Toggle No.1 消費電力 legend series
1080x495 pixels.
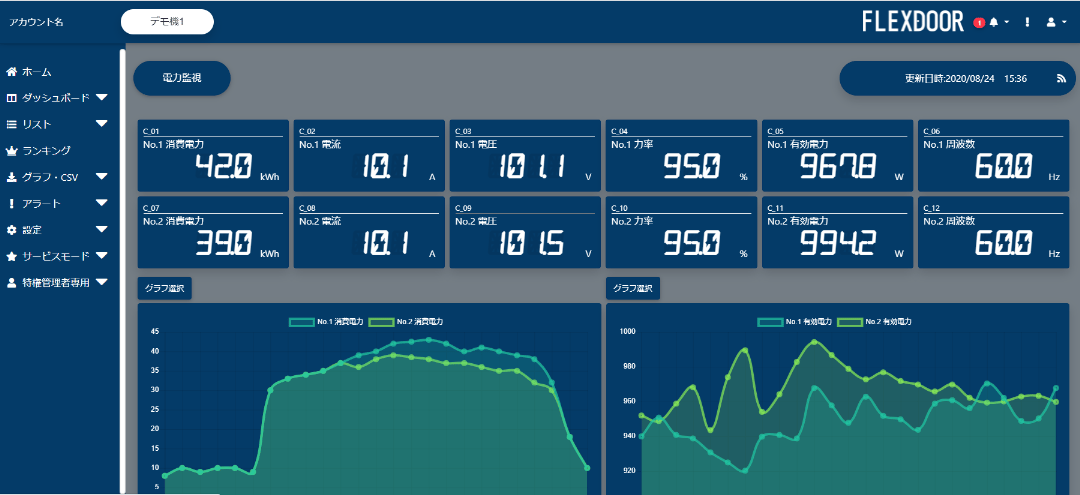[x=326, y=322]
